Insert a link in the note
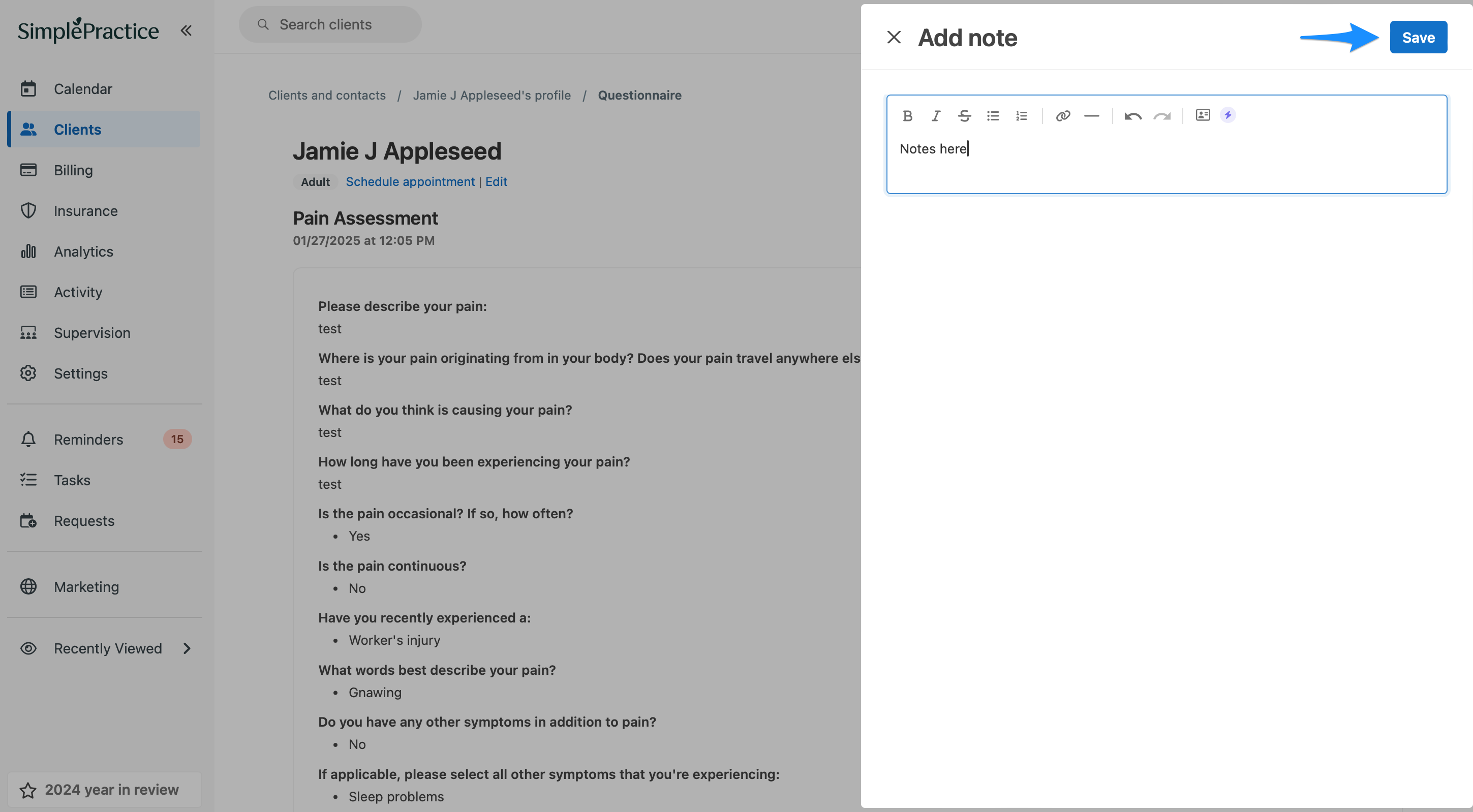This screenshot has height=812, width=1473. (1062, 116)
